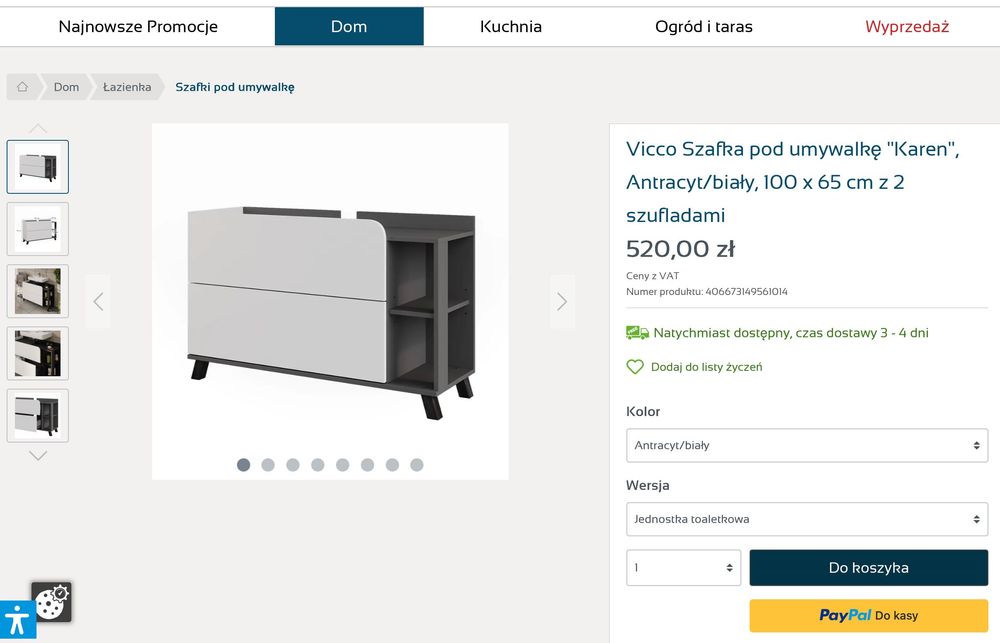Open Ogród i taras category

click(704, 27)
